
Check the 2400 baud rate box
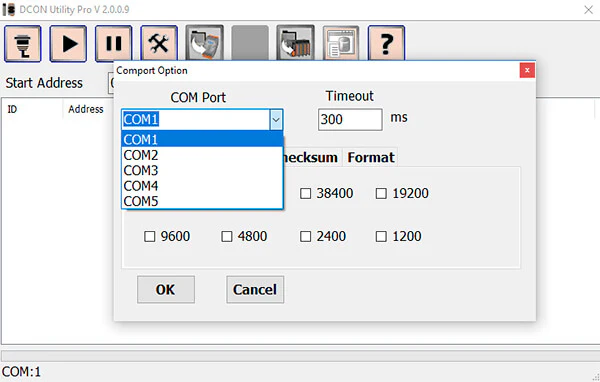[x=305, y=236]
